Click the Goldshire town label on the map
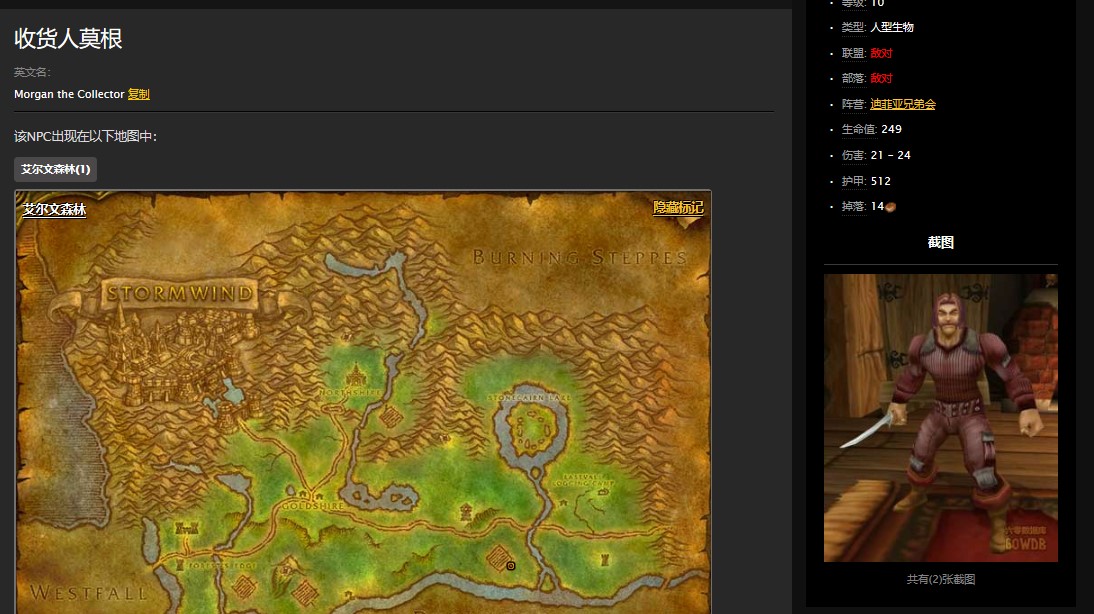Image resolution: width=1094 pixels, height=614 pixels. 313,506
